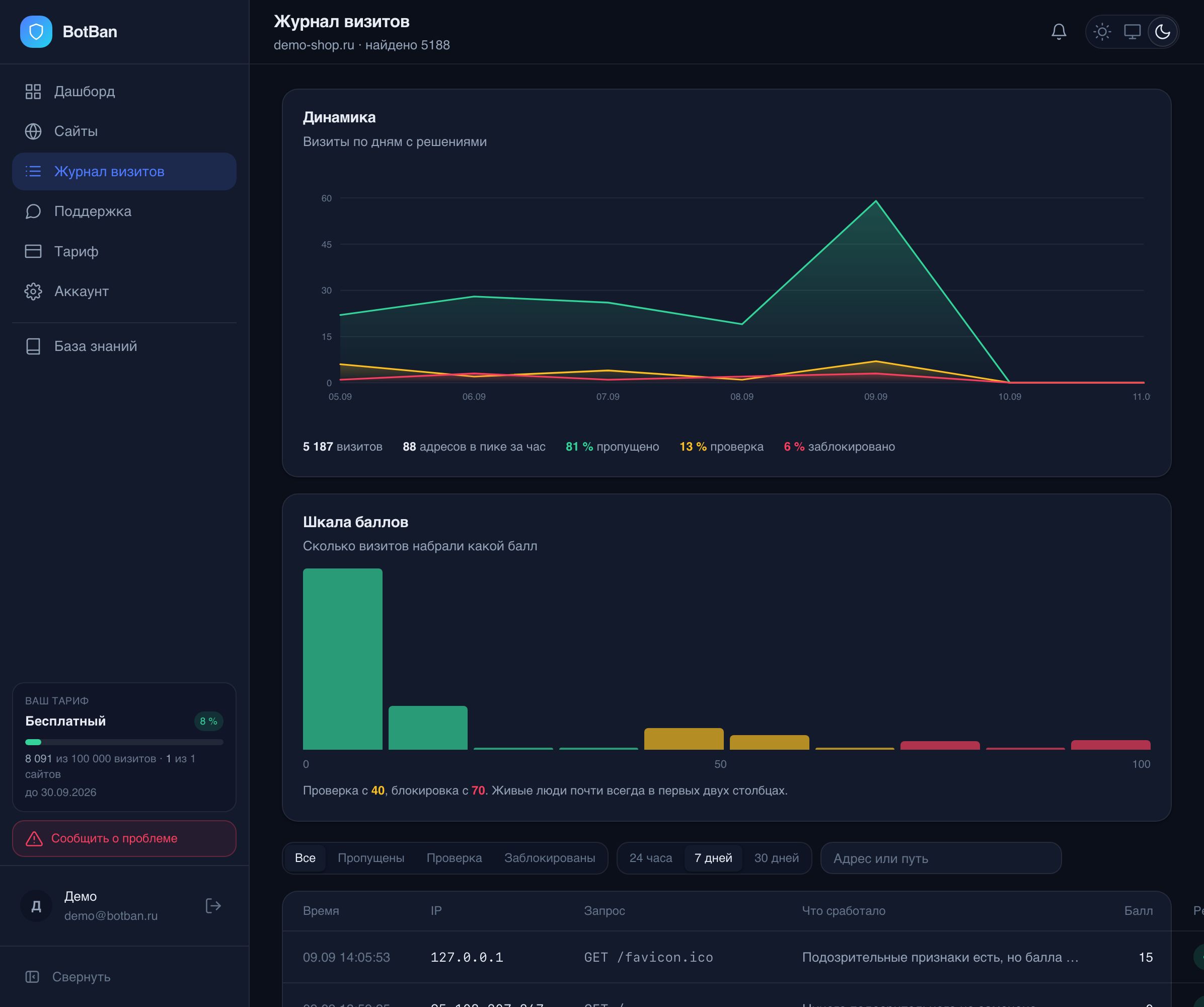The image size is (1204, 1007).
Task: Open База знаний link
Action: click(x=124, y=346)
